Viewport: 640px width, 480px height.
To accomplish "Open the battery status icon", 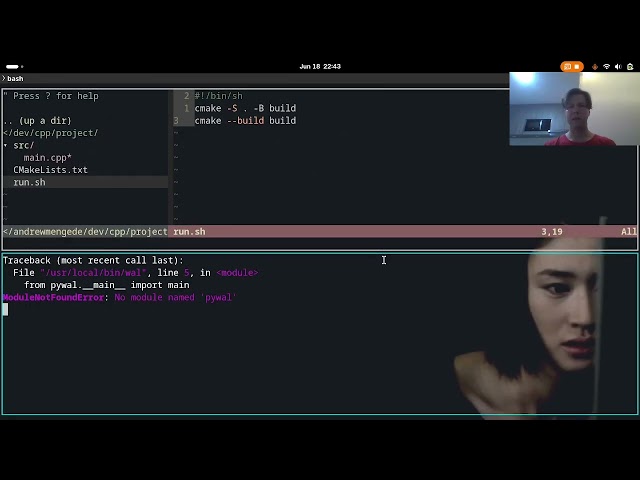I will coord(630,67).
